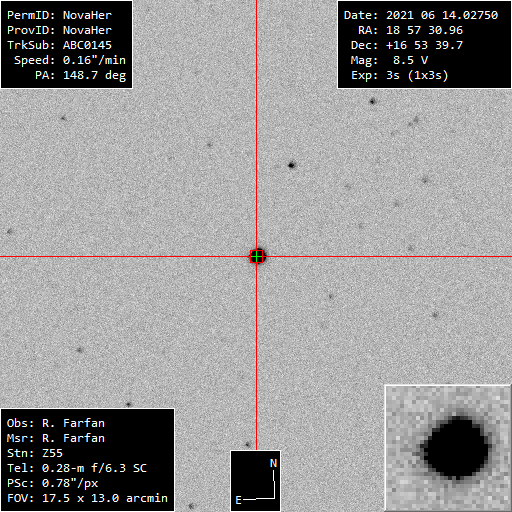This screenshot has height=512, width=512.
Task: Click the N label in the compass box
Action: pos(273,463)
